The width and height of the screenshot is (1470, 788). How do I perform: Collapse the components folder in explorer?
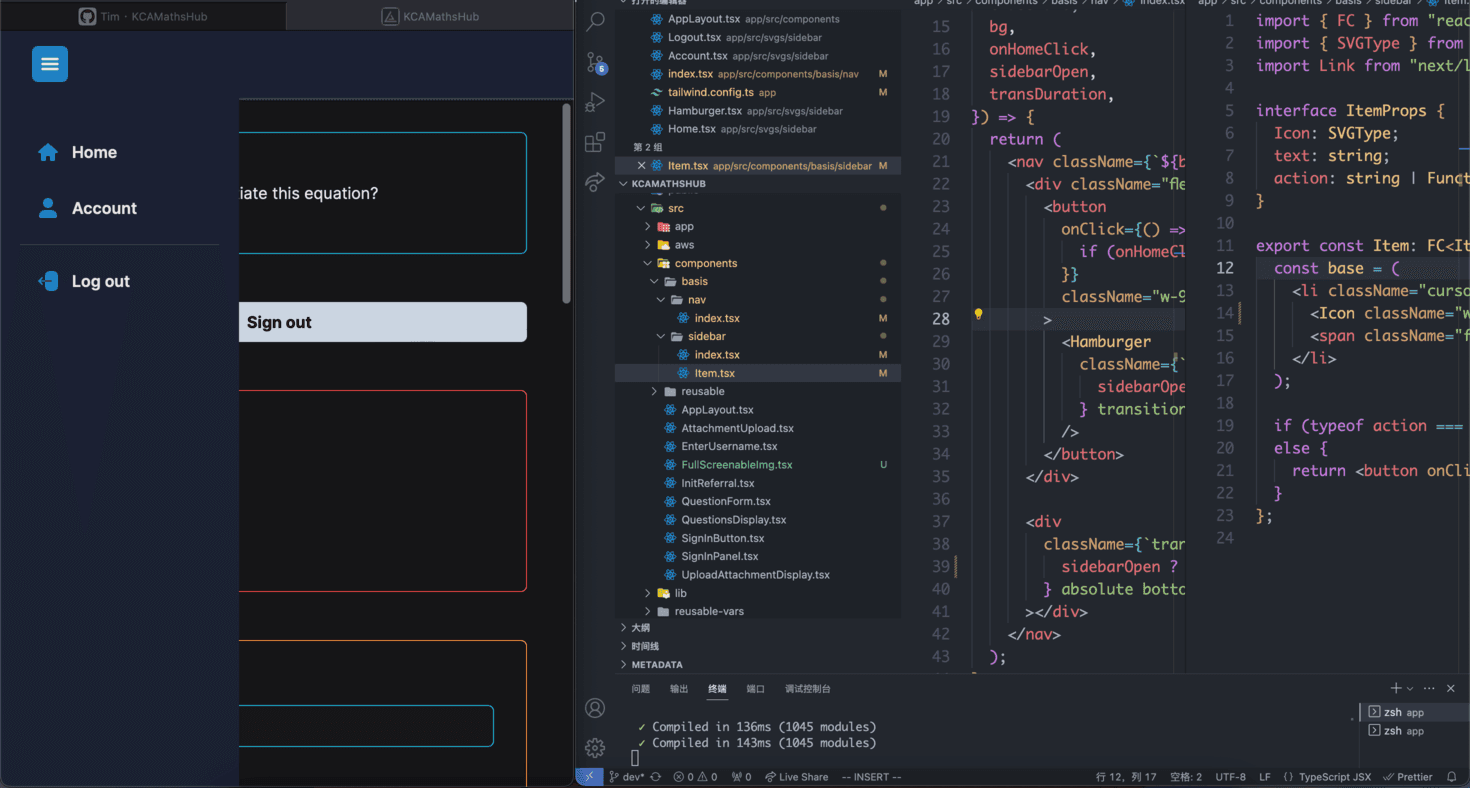point(705,263)
